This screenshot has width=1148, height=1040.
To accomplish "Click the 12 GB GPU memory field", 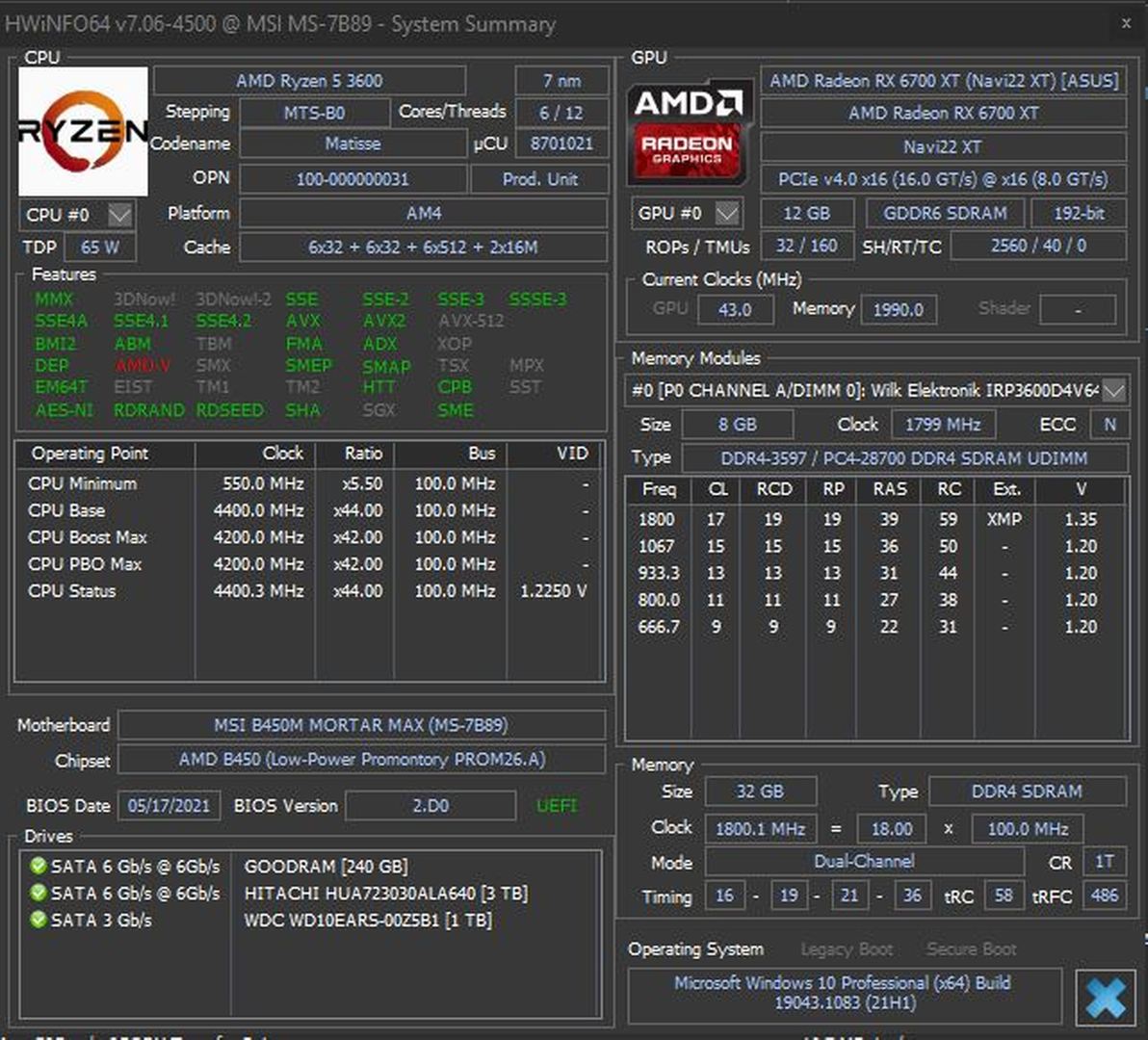I will (807, 213).
